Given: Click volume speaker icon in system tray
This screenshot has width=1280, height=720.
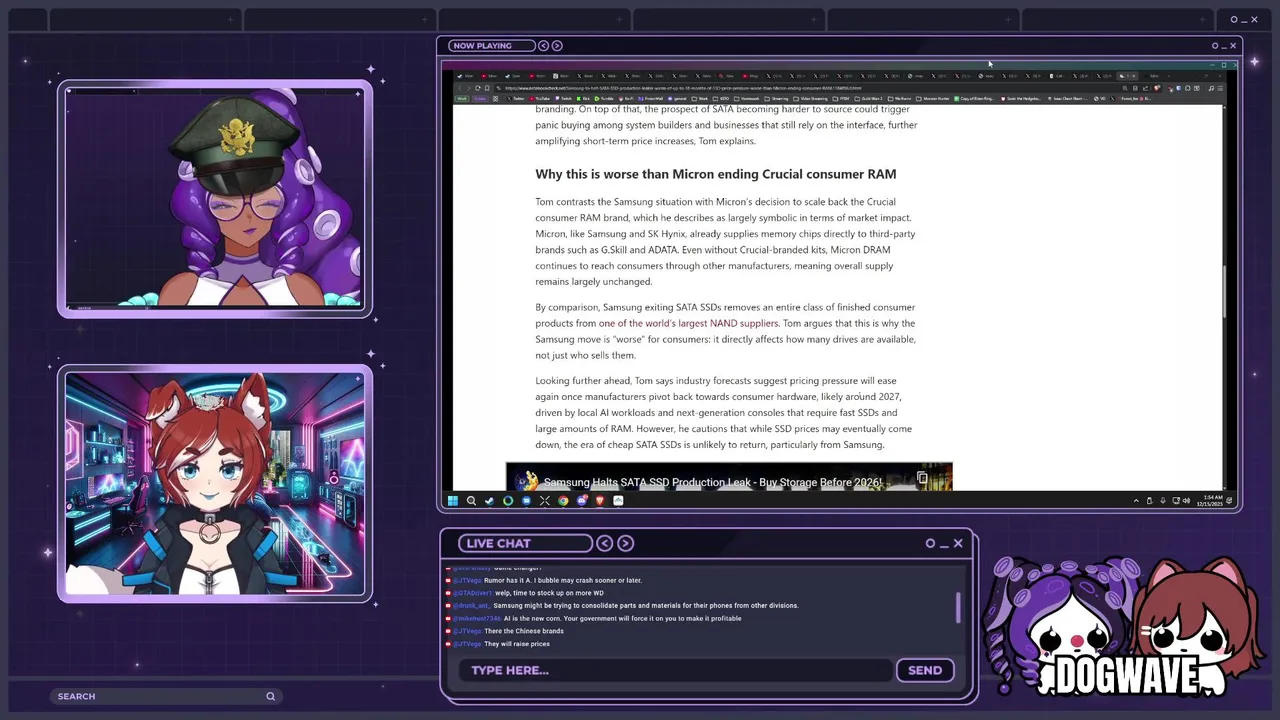Looking at the screenshot, I should click(1186, 501).
